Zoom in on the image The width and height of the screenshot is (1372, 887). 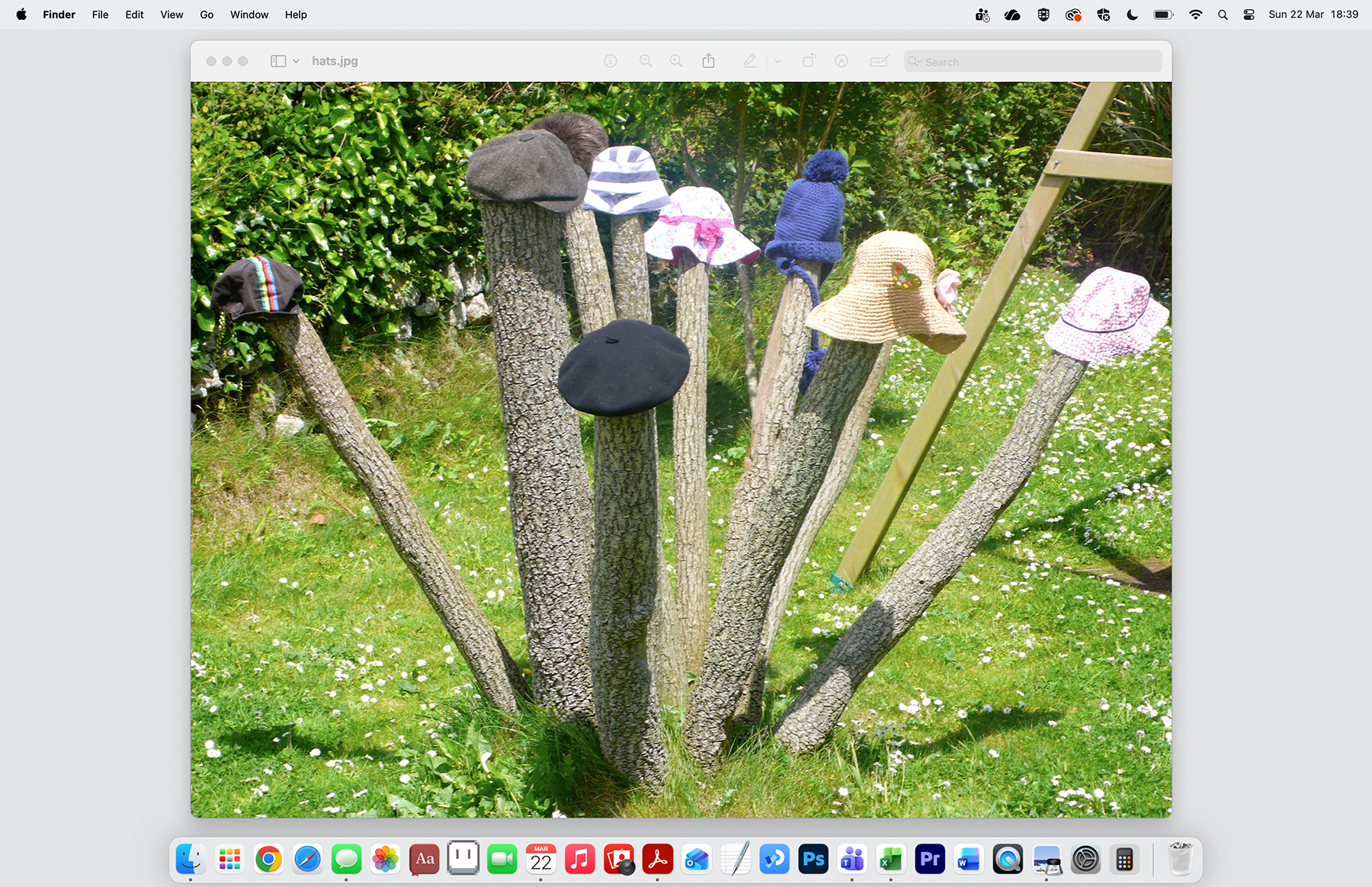click(x=675, y=61)
